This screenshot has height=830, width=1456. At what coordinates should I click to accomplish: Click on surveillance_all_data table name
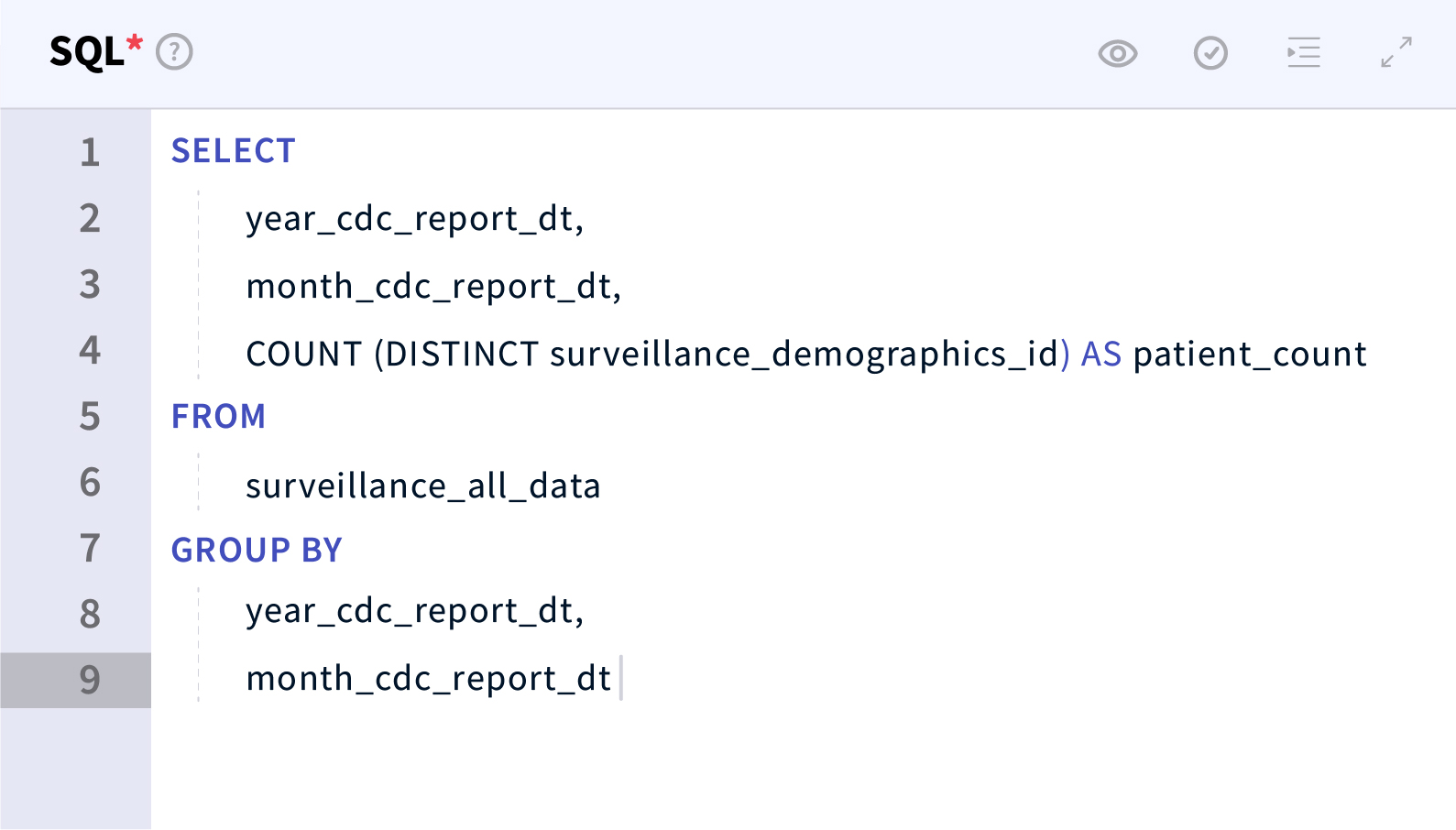(422, 486)
